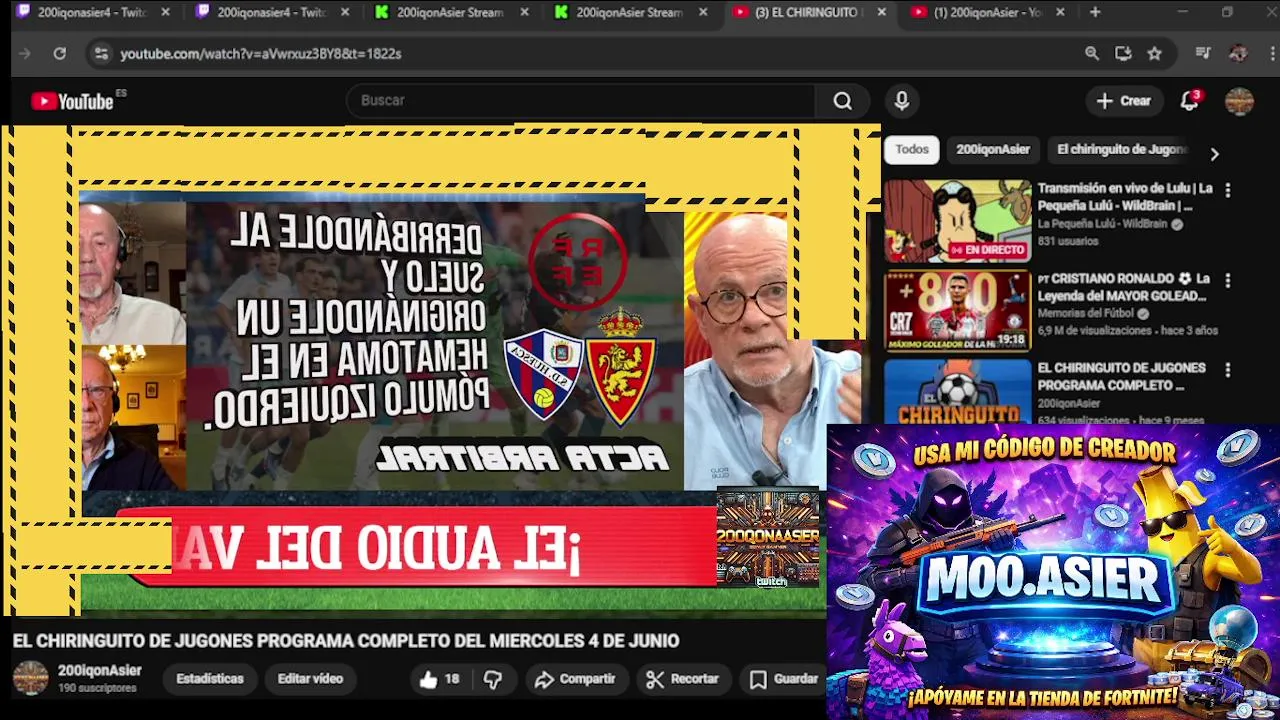Screen dimensions: 1280x720
Task: Open the suggested EL CHIRINGUITO DE JUGONES title
Action: 1122,376
